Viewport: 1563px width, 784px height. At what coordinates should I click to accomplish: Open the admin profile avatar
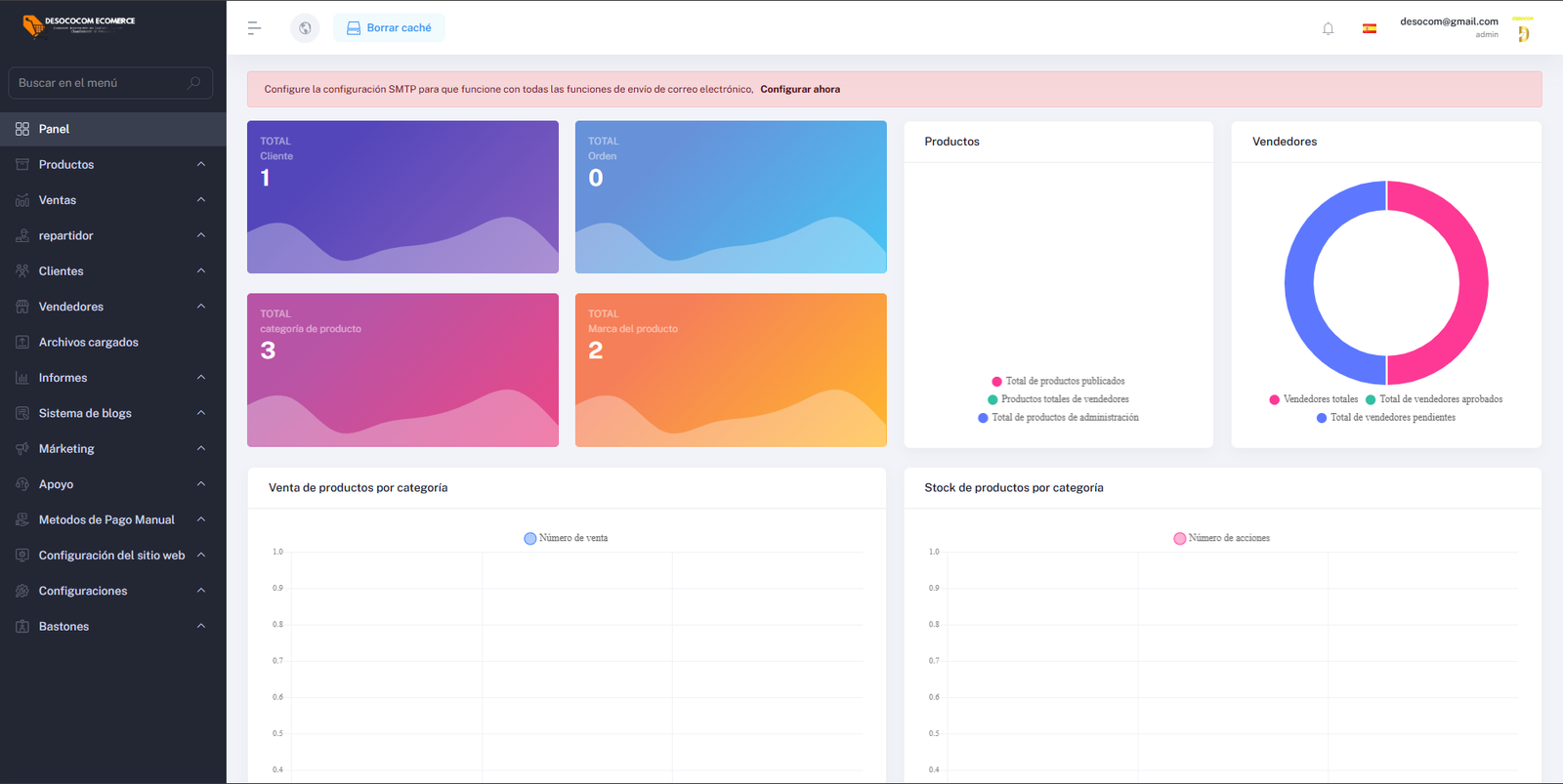1523,29
